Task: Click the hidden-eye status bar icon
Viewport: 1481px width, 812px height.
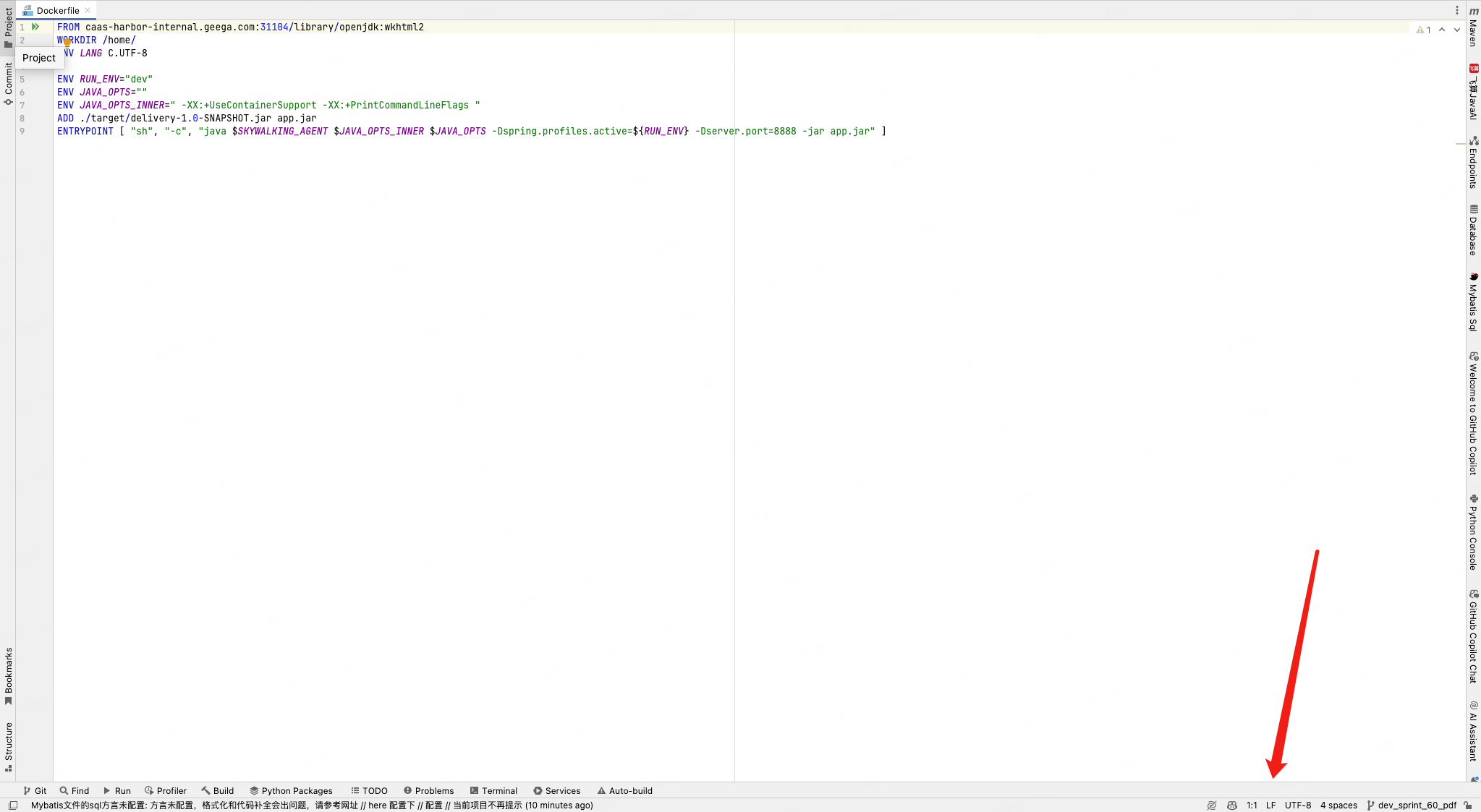Action: click(x=1212, y=805)
